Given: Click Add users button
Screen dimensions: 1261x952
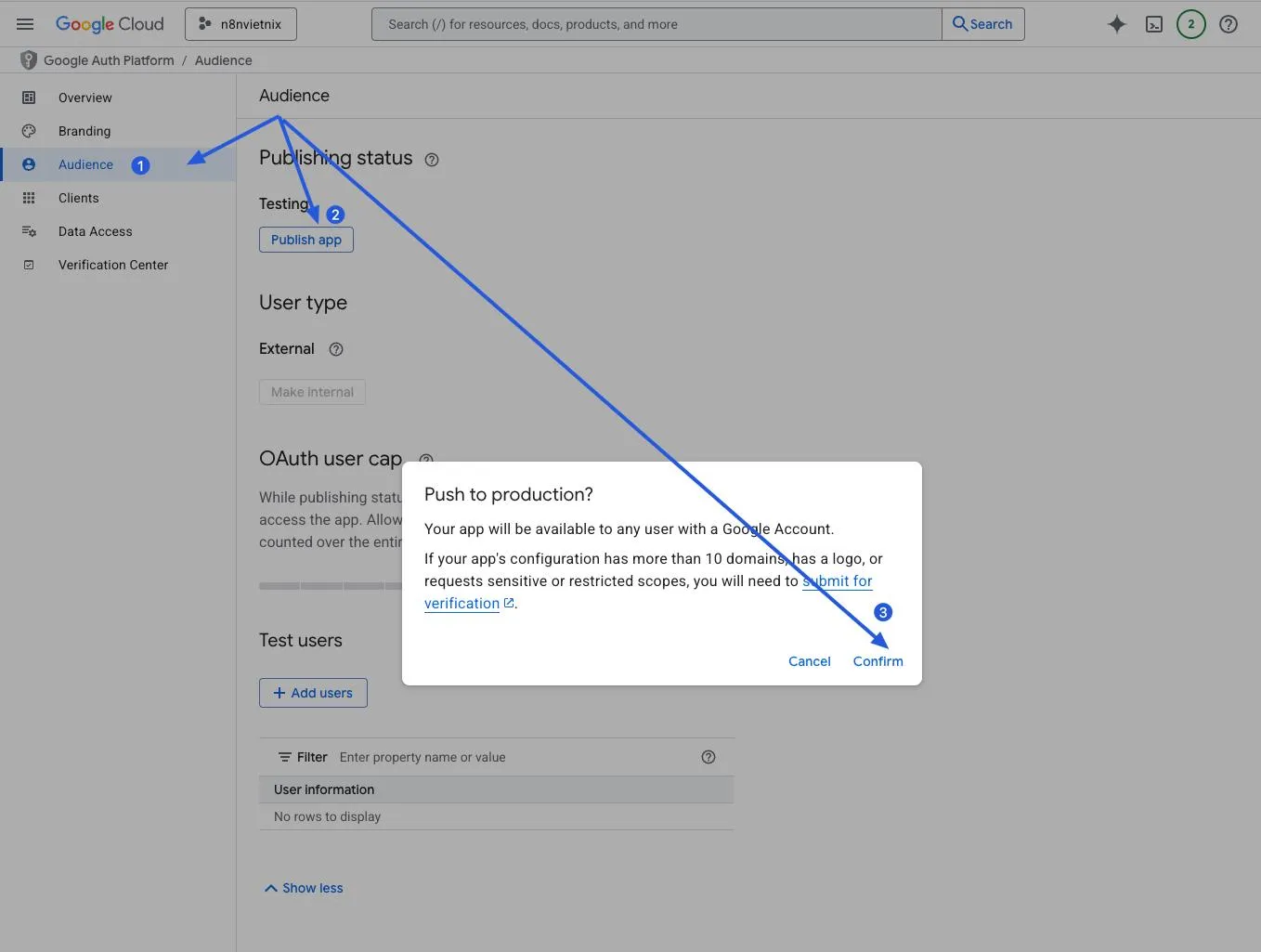Looking at the screenshot, I should [313, 693].
